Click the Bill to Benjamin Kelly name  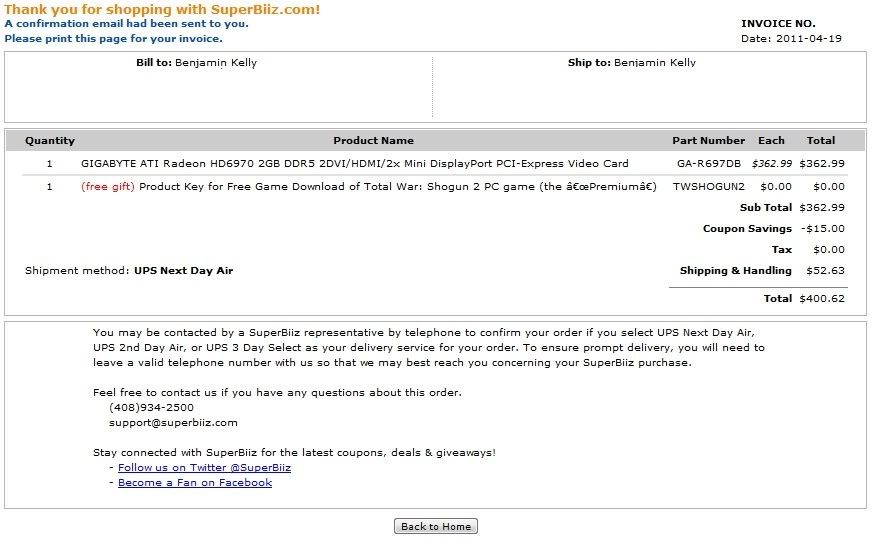tap(216, 63)
